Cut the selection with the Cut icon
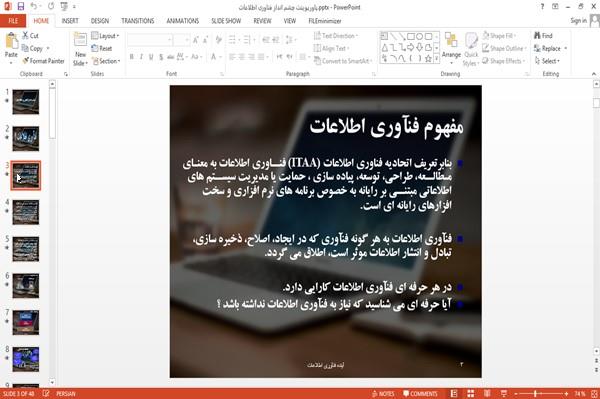 point(26,36)
